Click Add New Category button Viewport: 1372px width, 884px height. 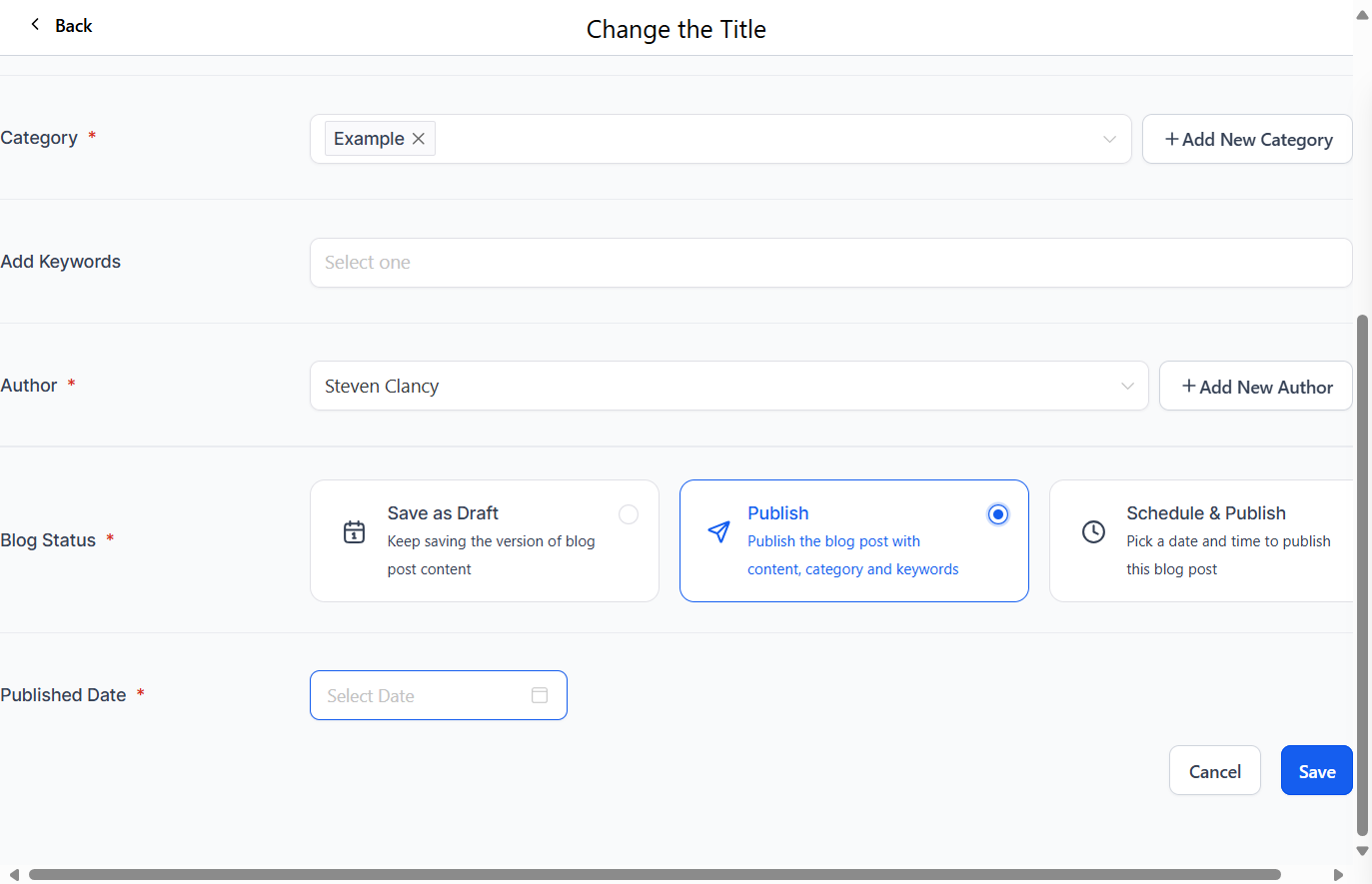[1247, 139]
